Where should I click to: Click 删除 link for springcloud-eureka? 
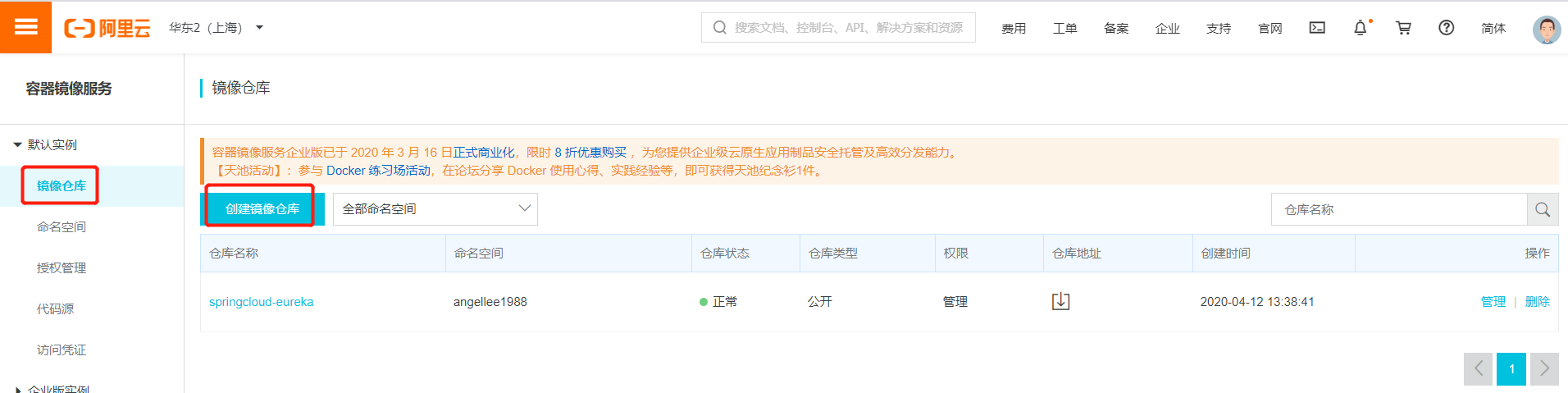coord(1538,302)
